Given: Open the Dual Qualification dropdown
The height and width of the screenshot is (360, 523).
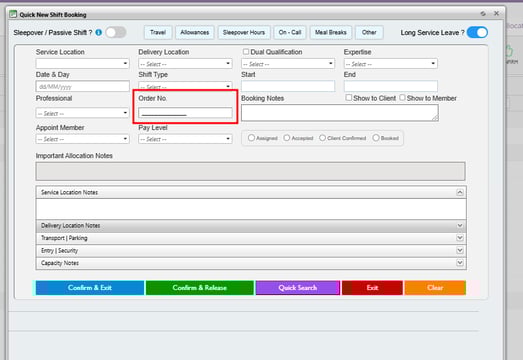Looking at the screenshot, I should pyautogui.click(x=288, y=63).
